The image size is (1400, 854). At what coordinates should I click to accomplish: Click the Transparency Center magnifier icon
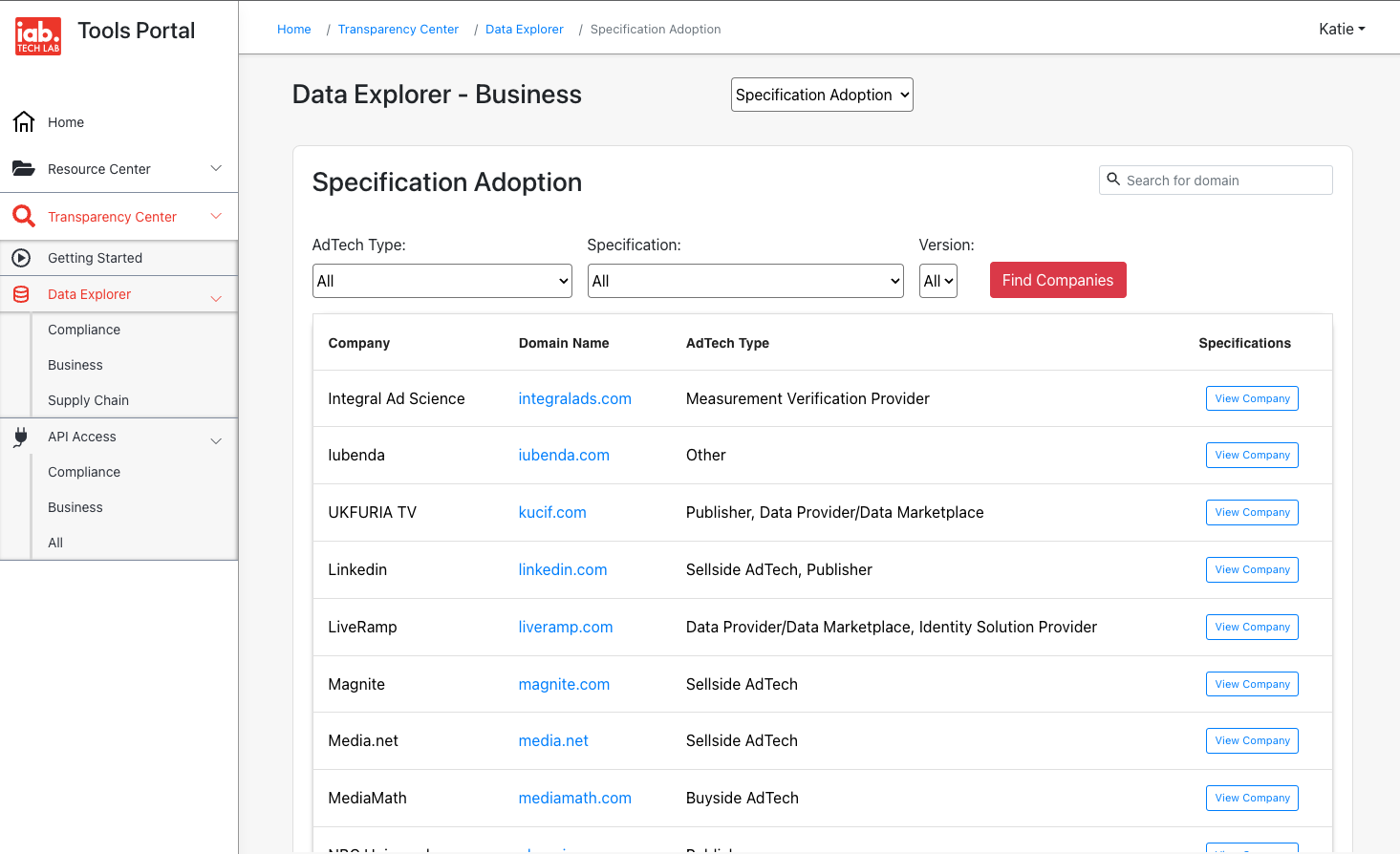(24, 216)
